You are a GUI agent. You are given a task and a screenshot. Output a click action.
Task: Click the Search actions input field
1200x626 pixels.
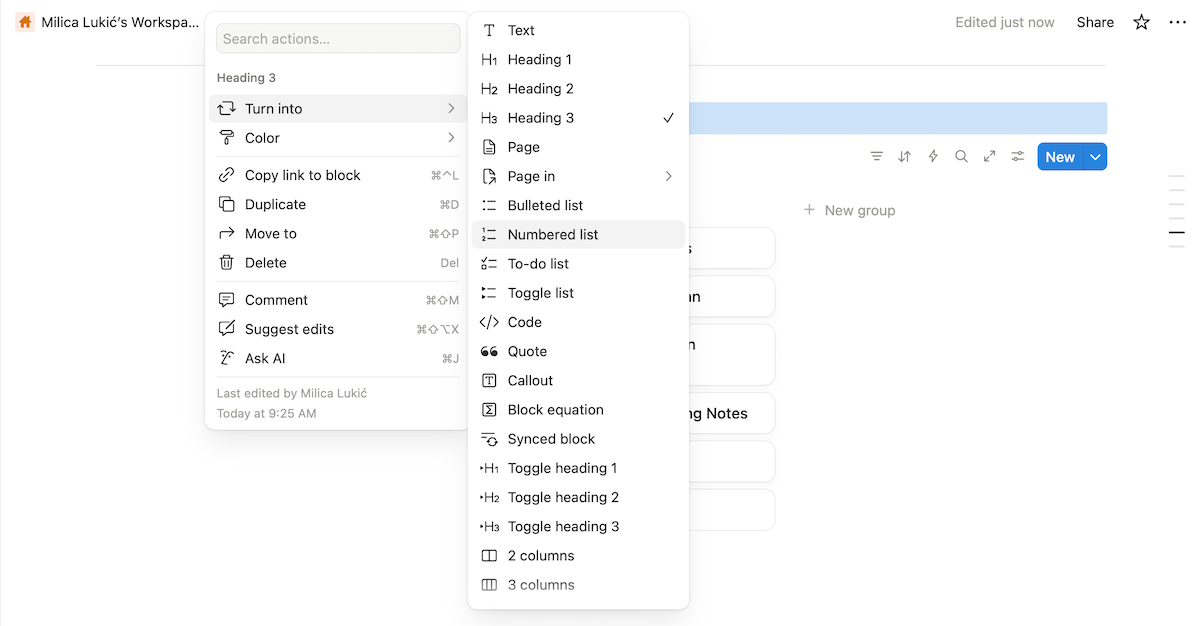(x=337, y=37)
